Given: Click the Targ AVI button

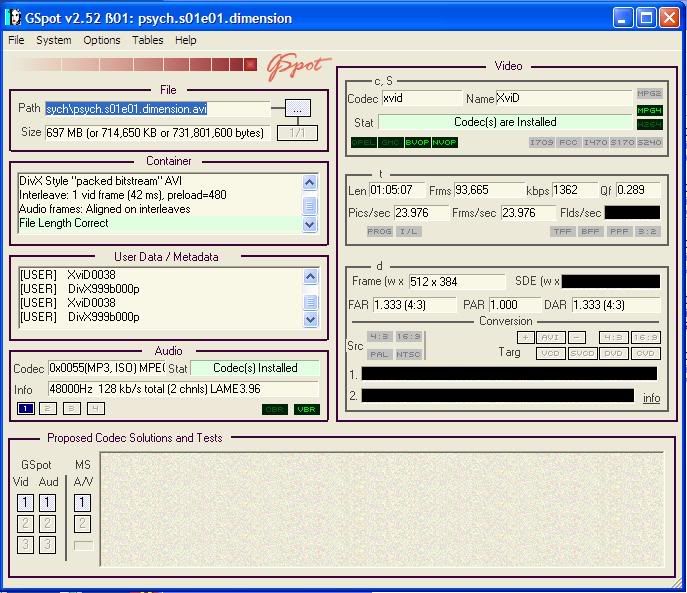Looking at the screenshot, I should (x=551, y=337).
